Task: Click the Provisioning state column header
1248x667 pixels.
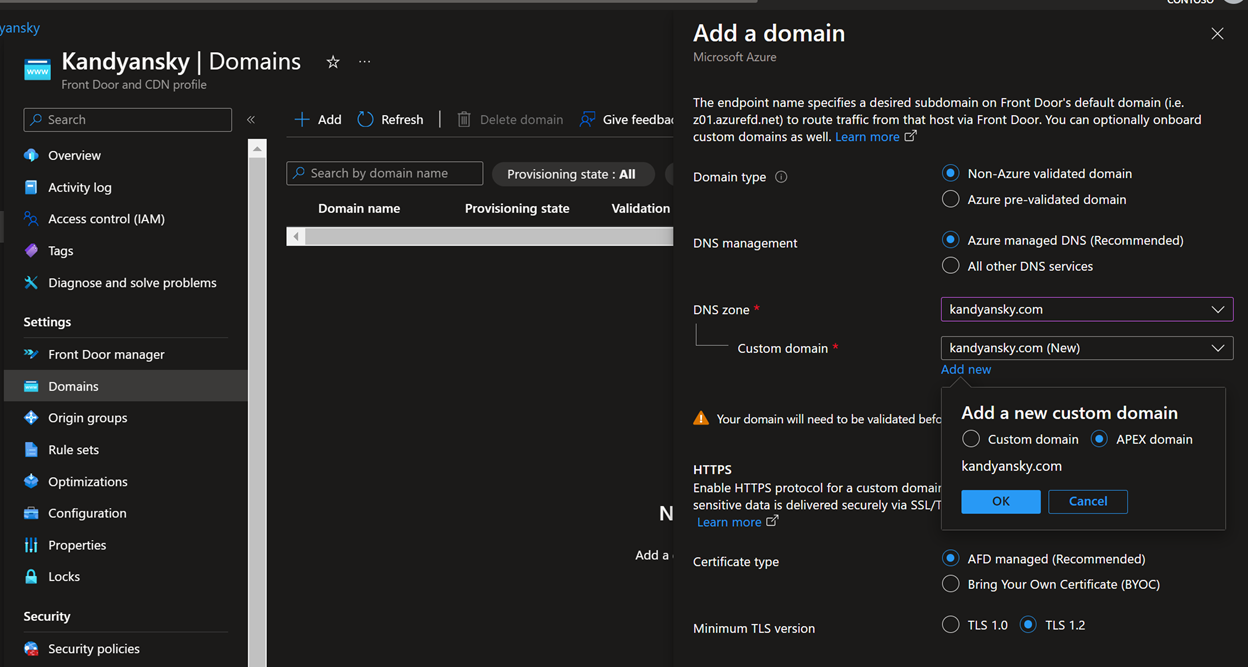Action: 517,209
